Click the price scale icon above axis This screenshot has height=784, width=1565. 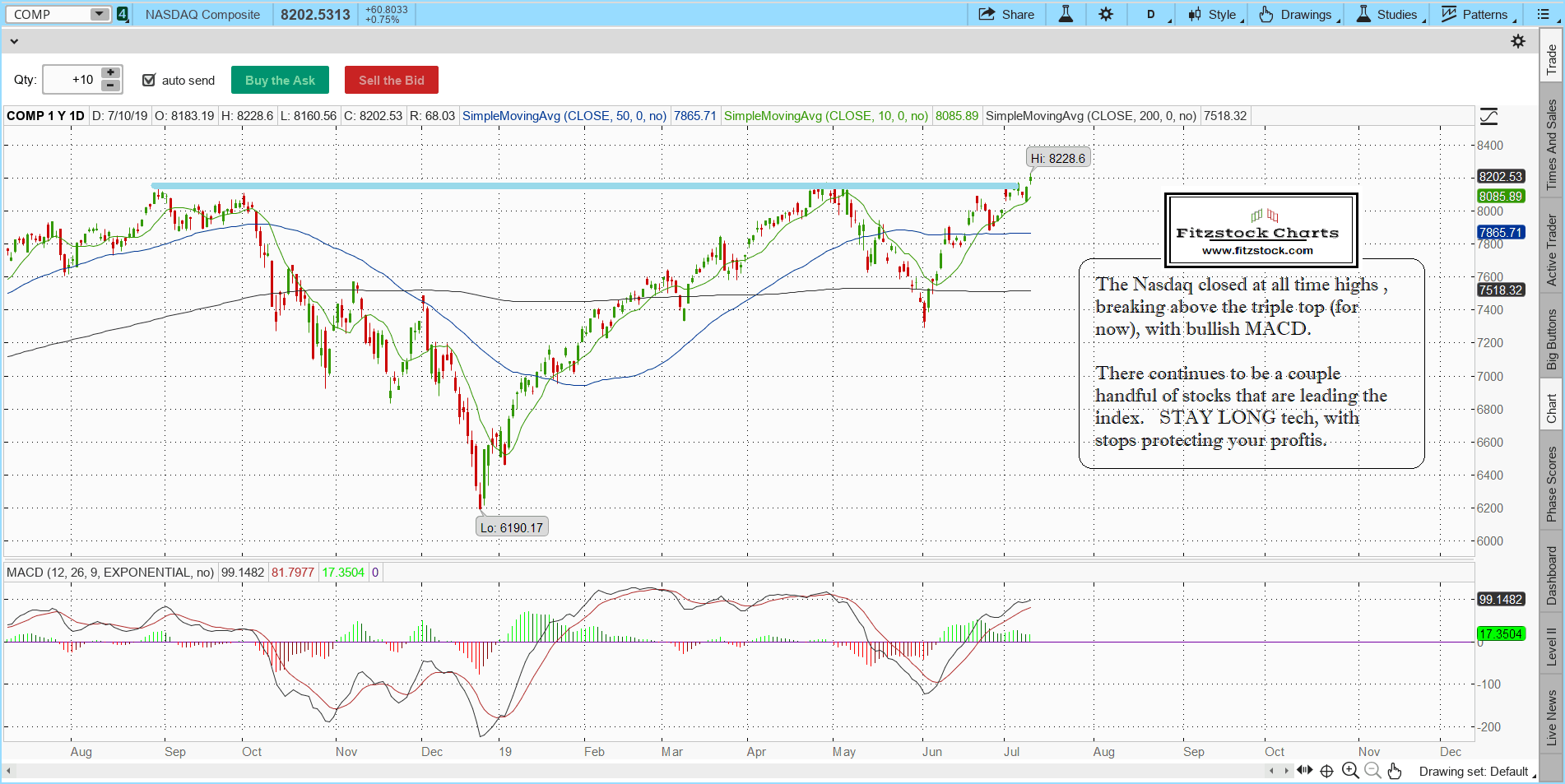click(x=1488, y=117)
